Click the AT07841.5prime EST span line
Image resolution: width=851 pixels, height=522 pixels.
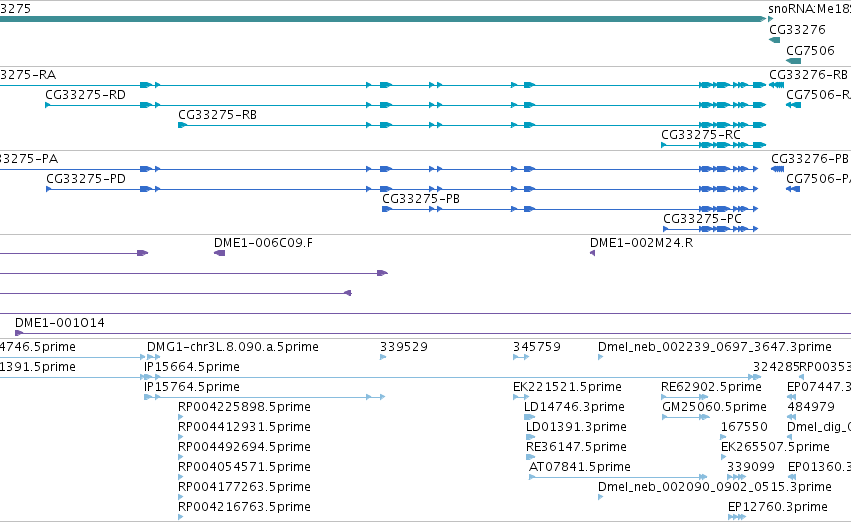click(x=618, y=478)
